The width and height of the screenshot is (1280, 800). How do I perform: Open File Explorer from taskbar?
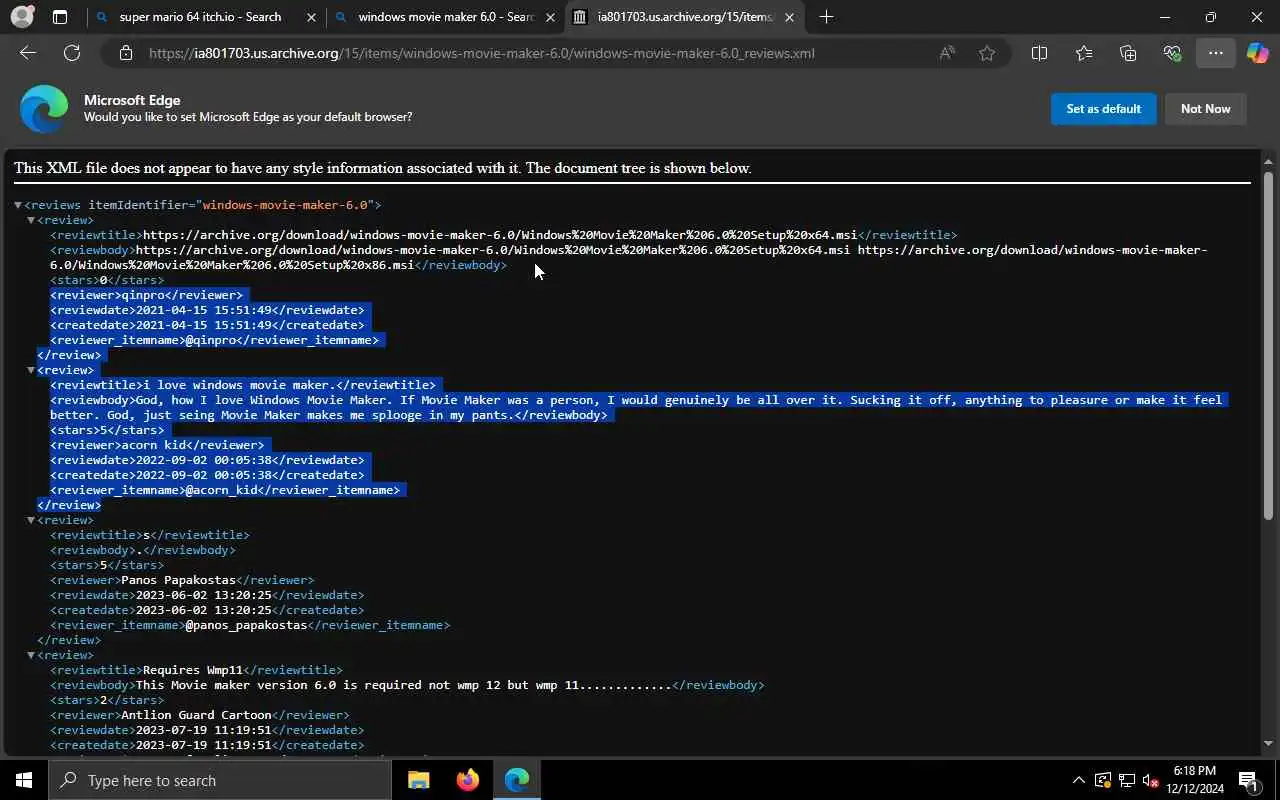coord(419,780)
